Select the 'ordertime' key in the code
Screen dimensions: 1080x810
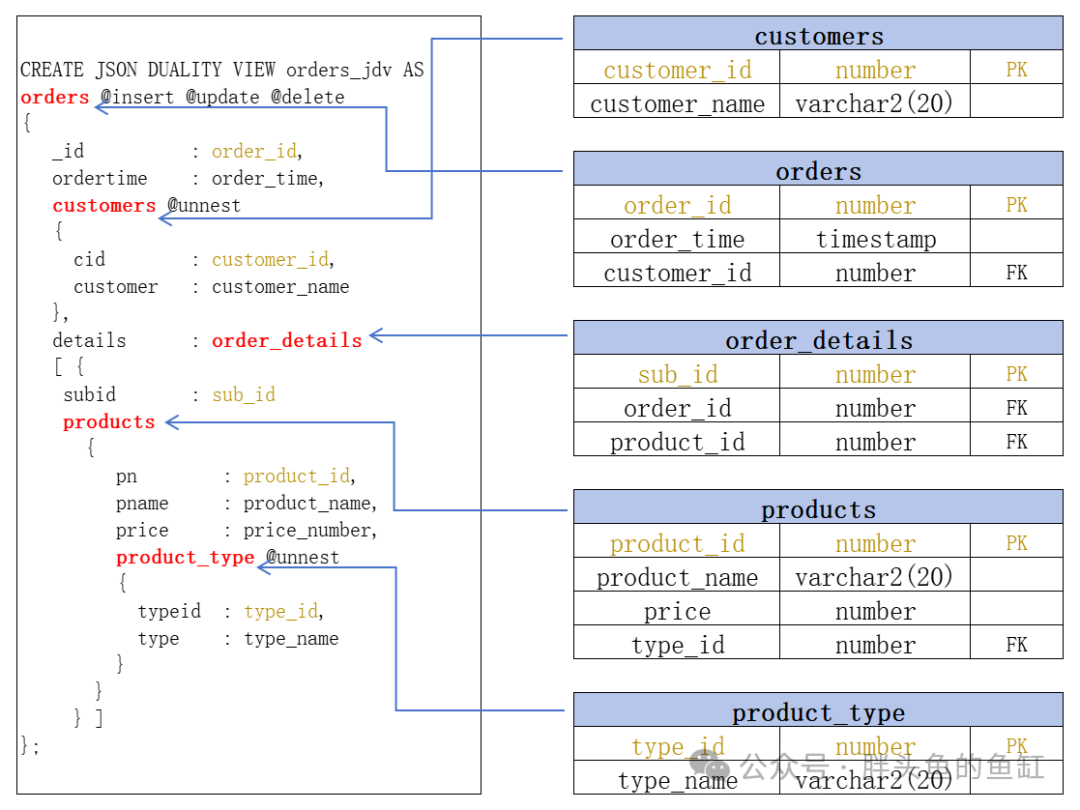[100, 178]
